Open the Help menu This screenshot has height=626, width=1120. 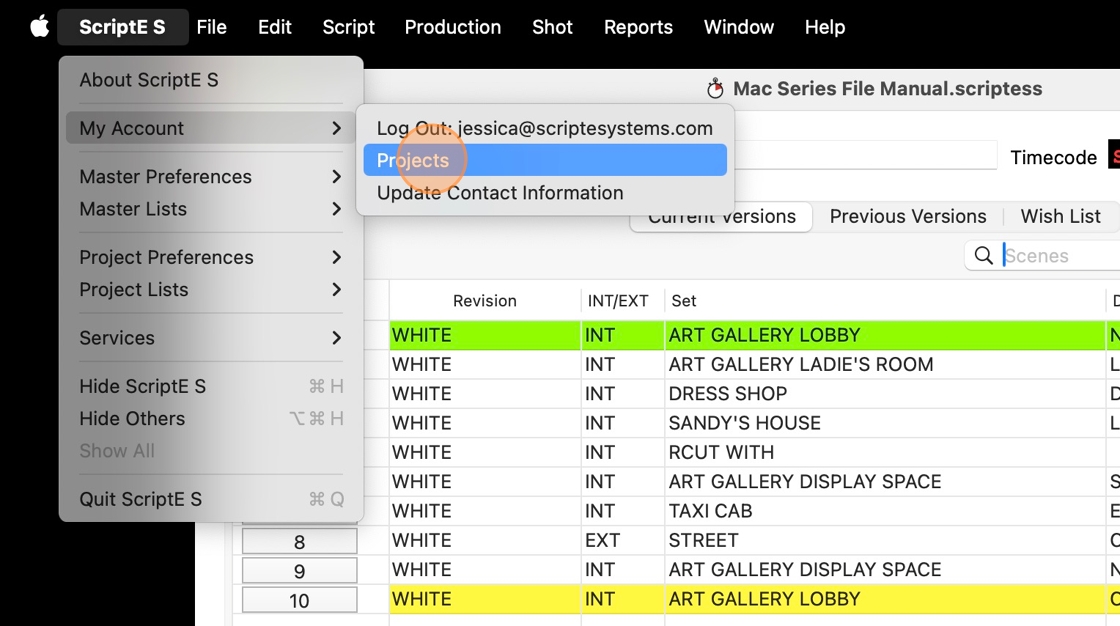coord(825,27)
